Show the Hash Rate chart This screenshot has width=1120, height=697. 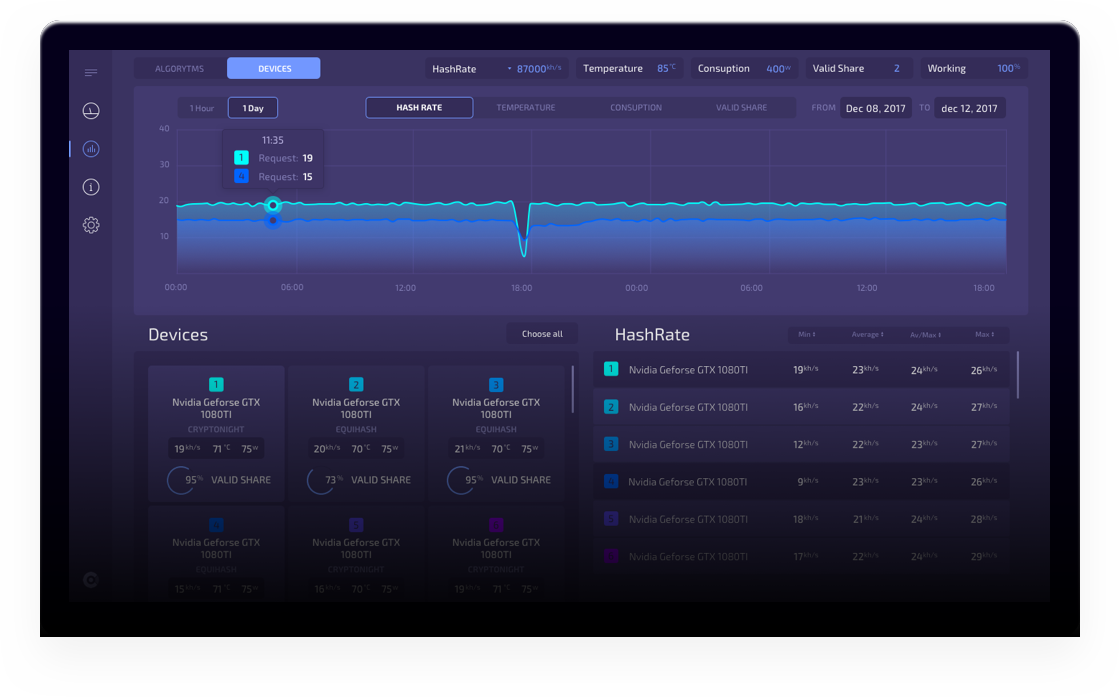419,107
